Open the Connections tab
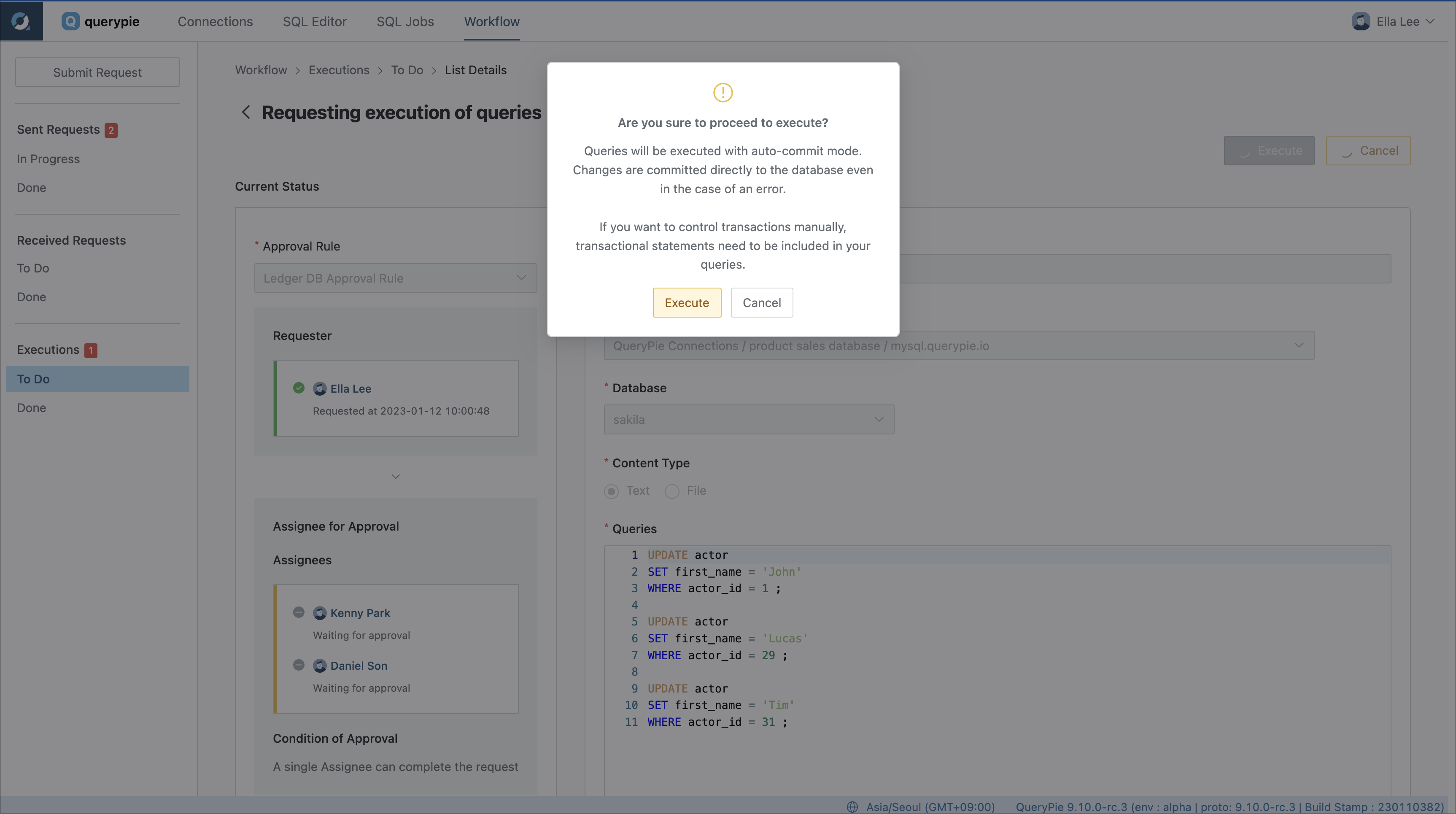 (x=216, y=22)
